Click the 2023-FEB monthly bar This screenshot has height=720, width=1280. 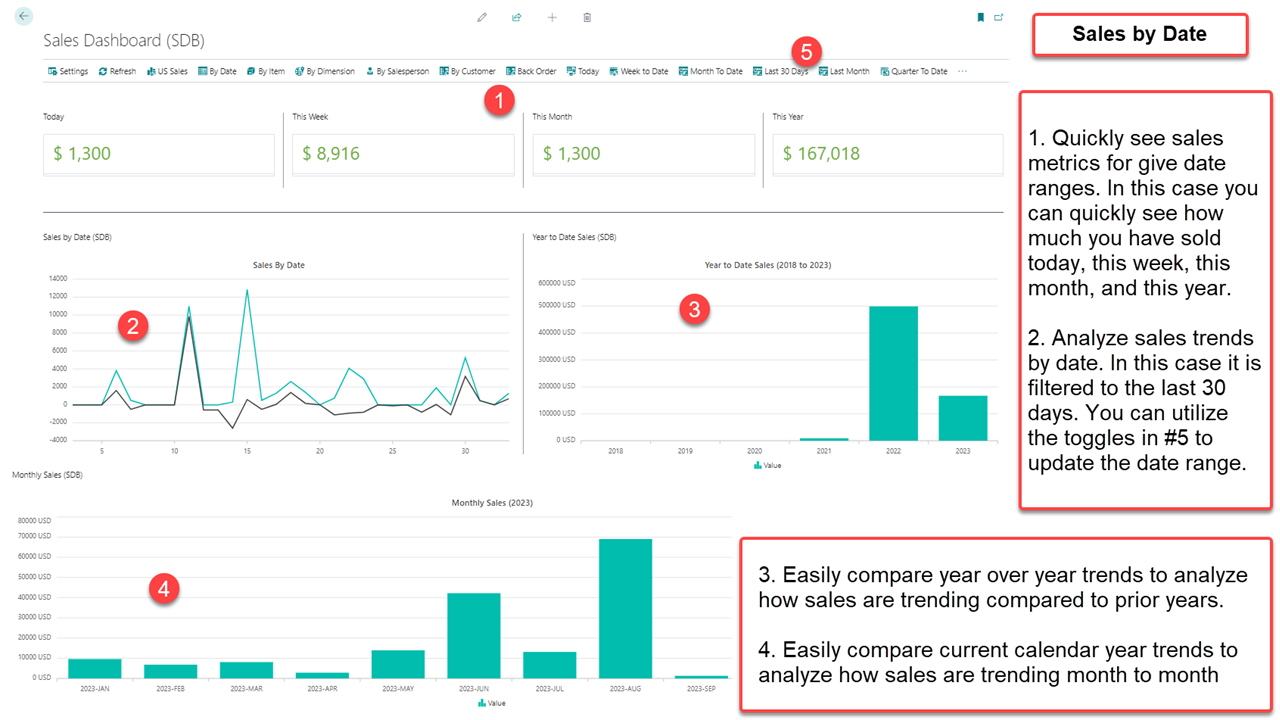[x=170, y=671]
